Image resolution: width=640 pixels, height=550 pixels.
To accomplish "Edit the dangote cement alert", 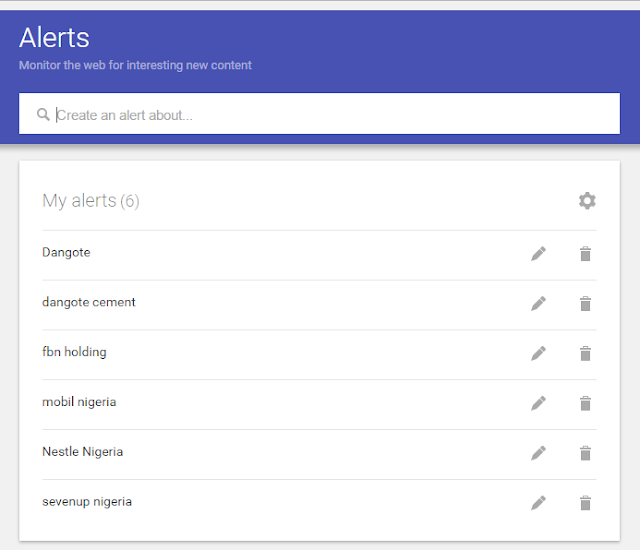I will [538, 303].
